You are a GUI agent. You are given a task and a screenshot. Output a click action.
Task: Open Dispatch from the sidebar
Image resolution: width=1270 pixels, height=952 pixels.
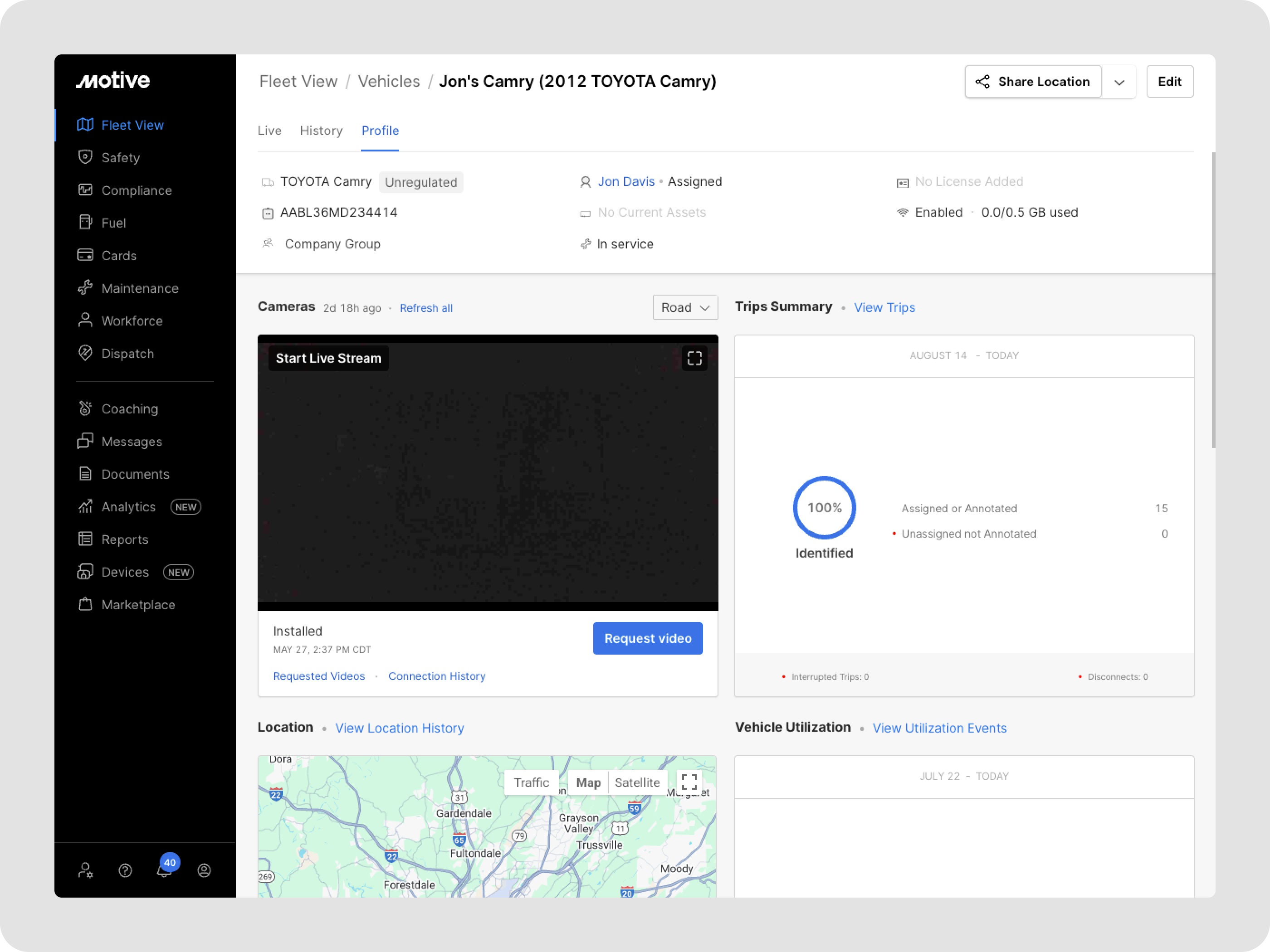click(127, 354)
